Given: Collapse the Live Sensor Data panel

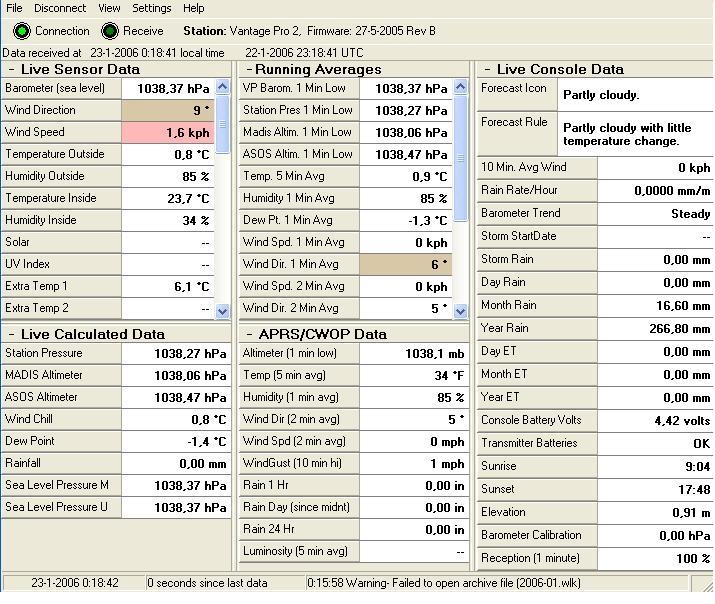Looking at the screenshot, I should 11,70.
